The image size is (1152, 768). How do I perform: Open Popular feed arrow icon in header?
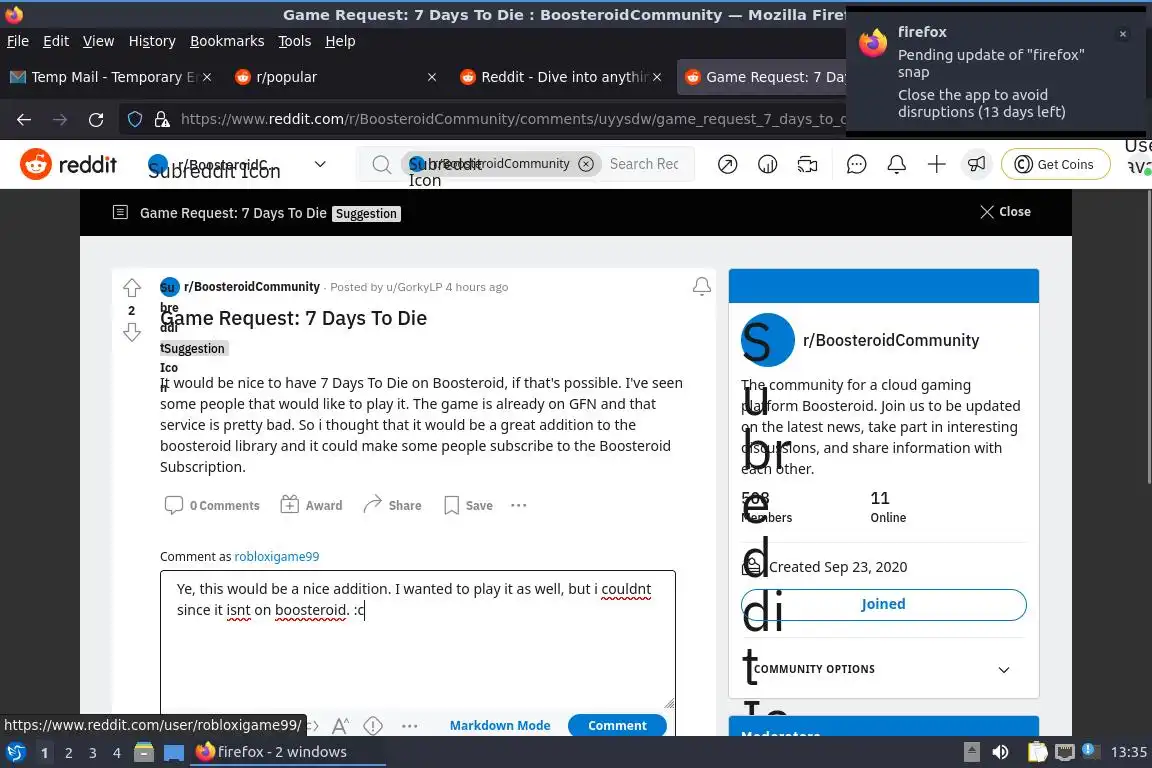click(727, 164)
